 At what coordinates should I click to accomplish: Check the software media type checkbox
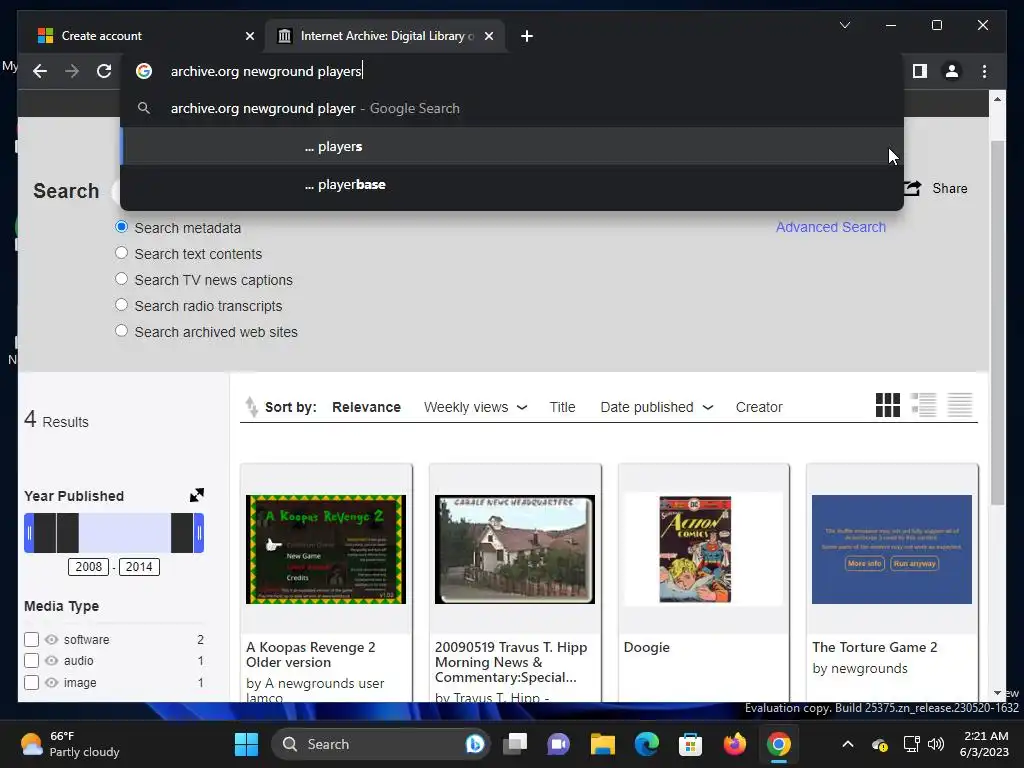click(31, 639)
